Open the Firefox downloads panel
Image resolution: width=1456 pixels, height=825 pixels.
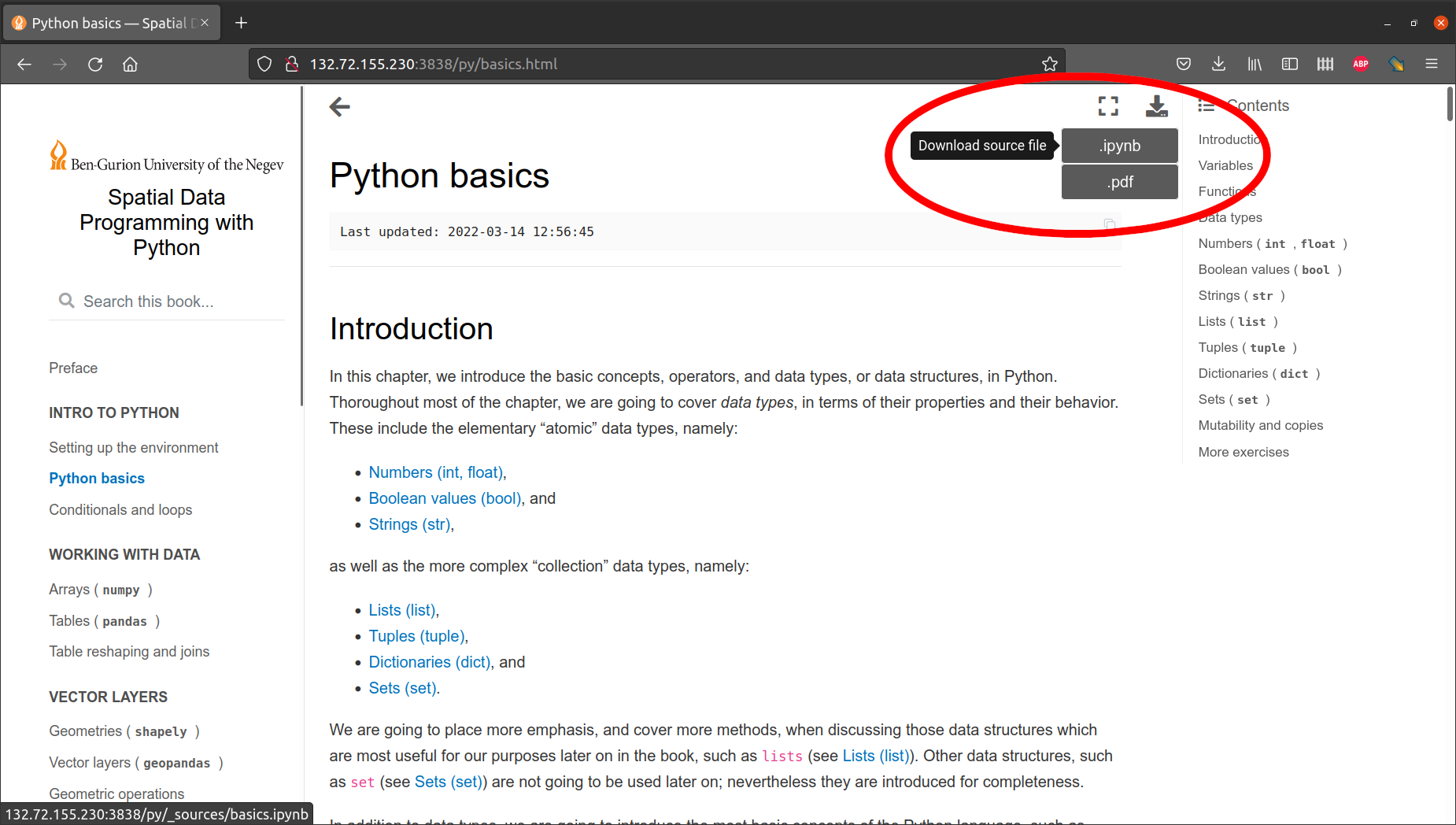click(x=1218, y=65)
